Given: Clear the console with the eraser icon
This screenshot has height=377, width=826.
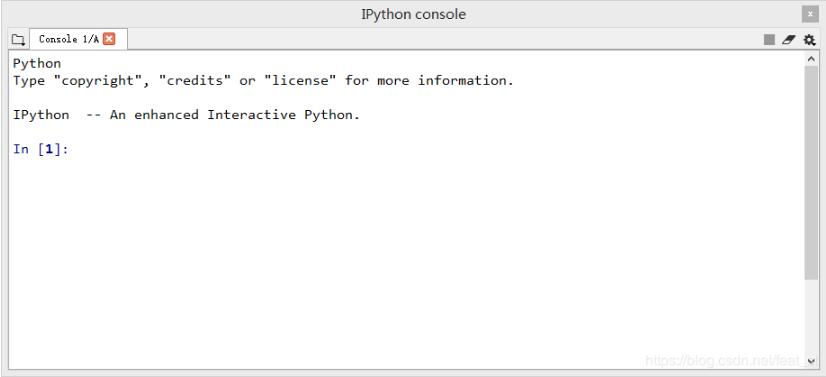Looking at the screenshot, I should pyautogui.click(x=789, y=39).
